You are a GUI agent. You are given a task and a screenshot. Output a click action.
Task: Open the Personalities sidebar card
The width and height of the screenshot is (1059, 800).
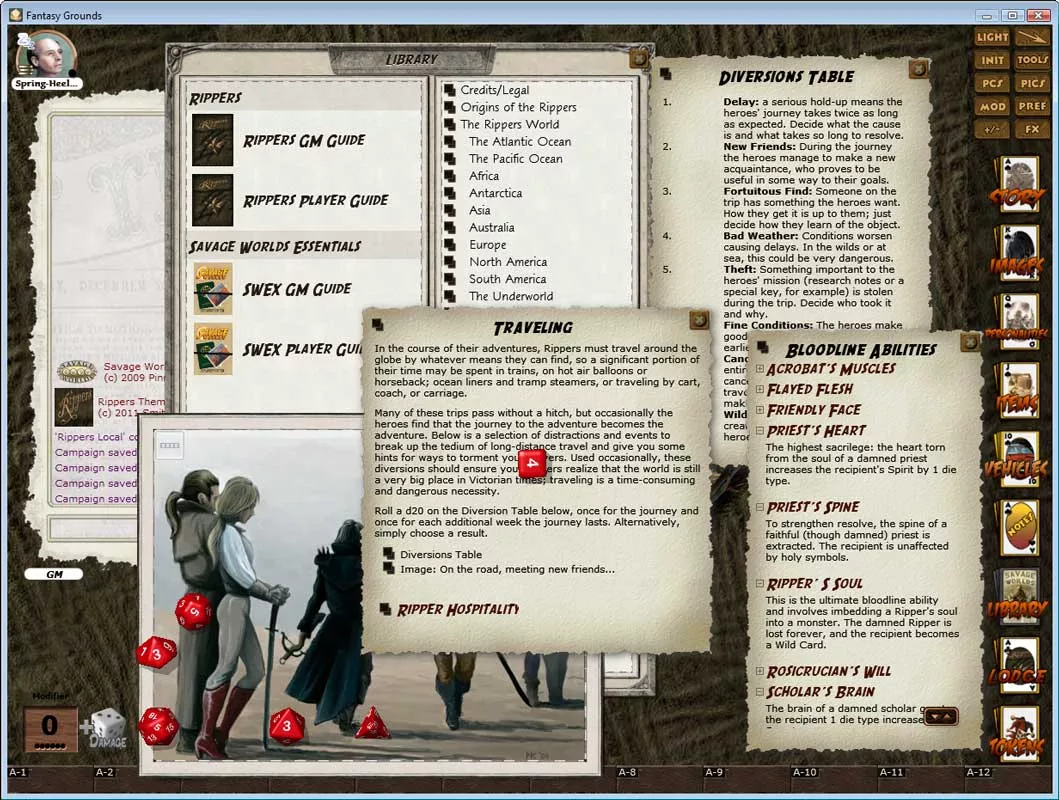pos(1017,322)
